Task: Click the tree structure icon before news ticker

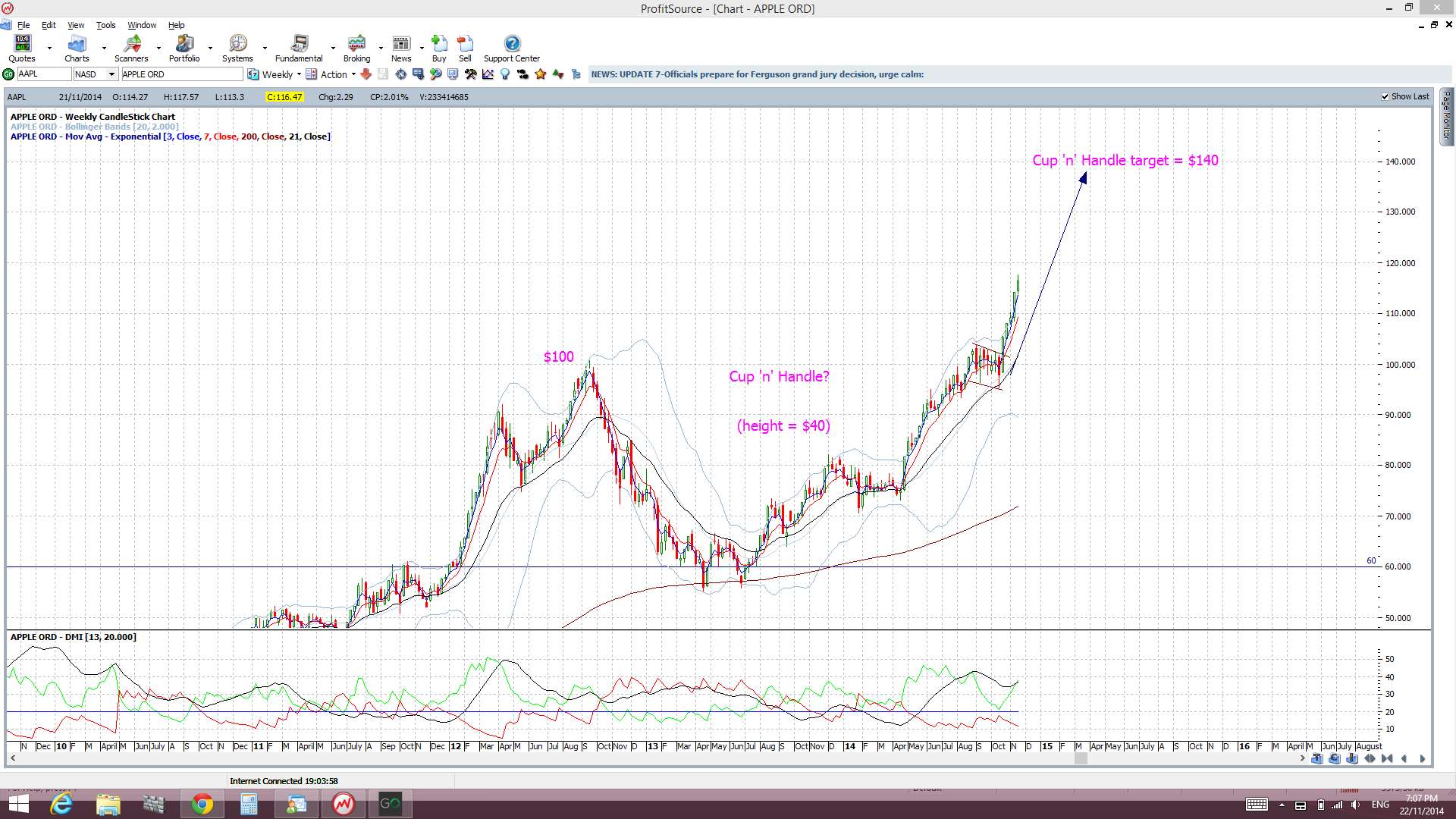Action: [x=576, y=74]
